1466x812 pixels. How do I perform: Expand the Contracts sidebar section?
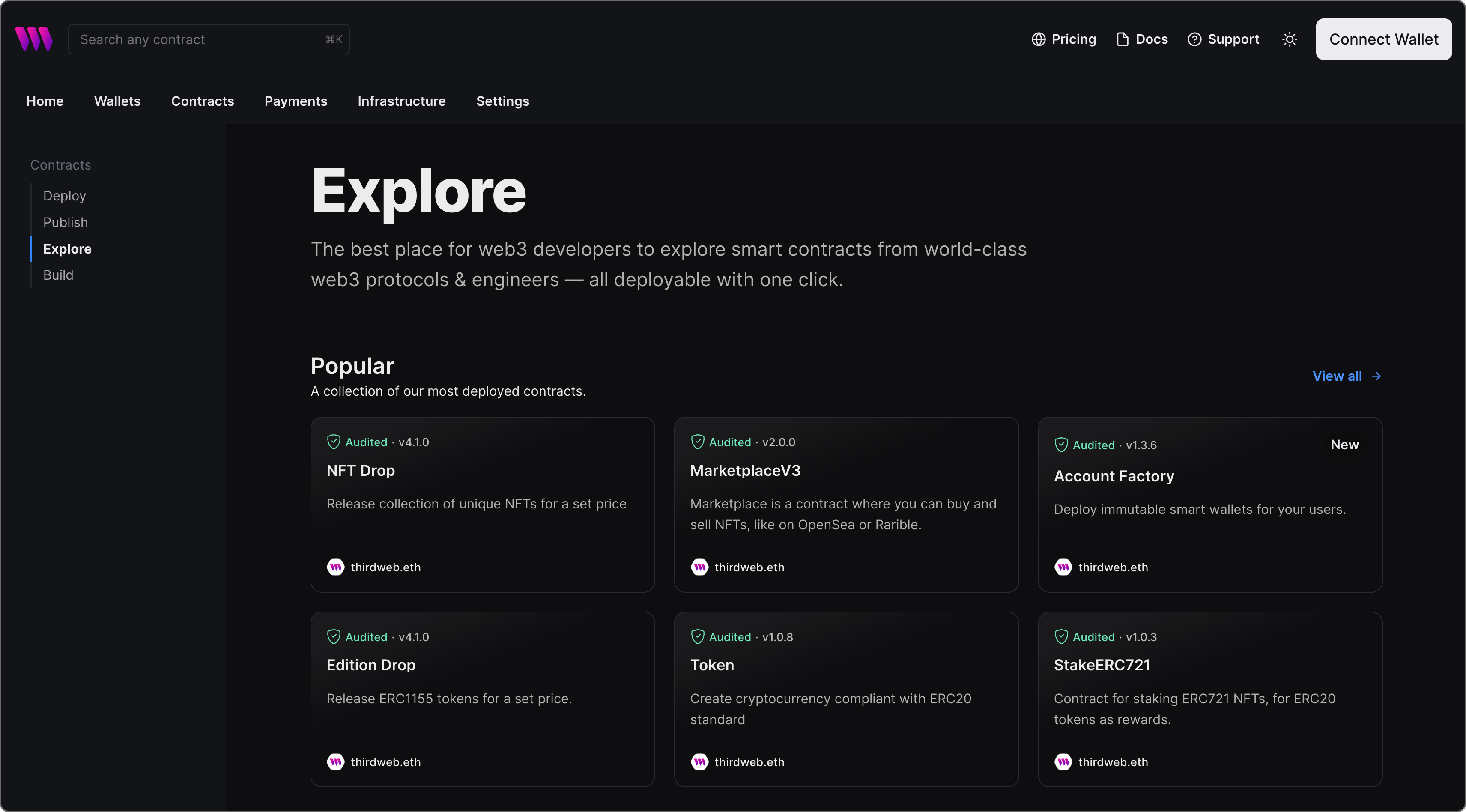click(60, 164)
